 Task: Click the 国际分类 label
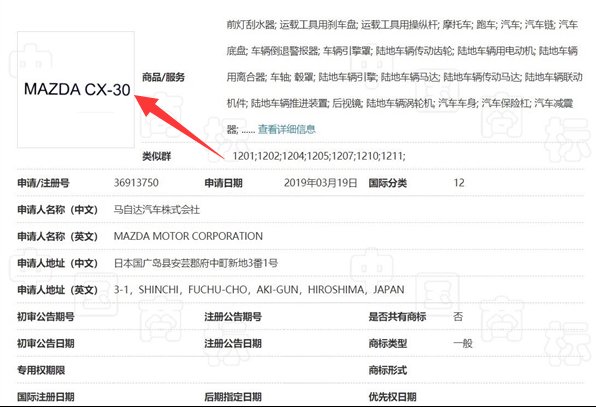pyautogui.click(x=388, y=183)
